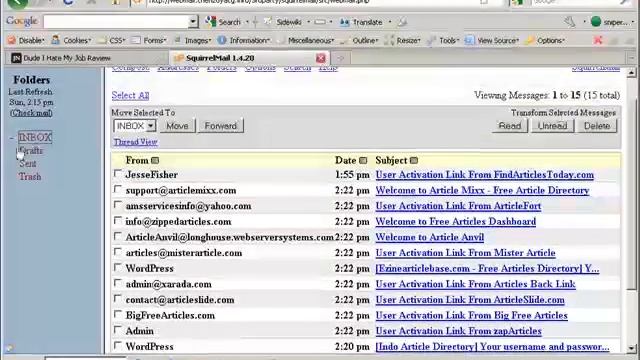
Task: Click the Translate icon in Google toolbar
Action: pos(344,22)
